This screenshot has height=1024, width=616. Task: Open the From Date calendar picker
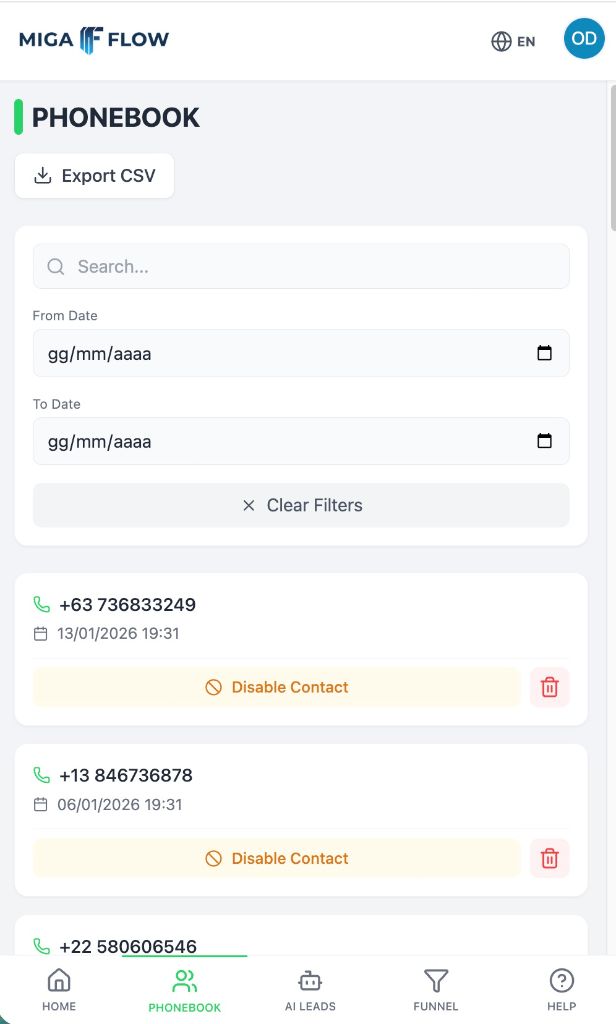[x=544, y=353]
